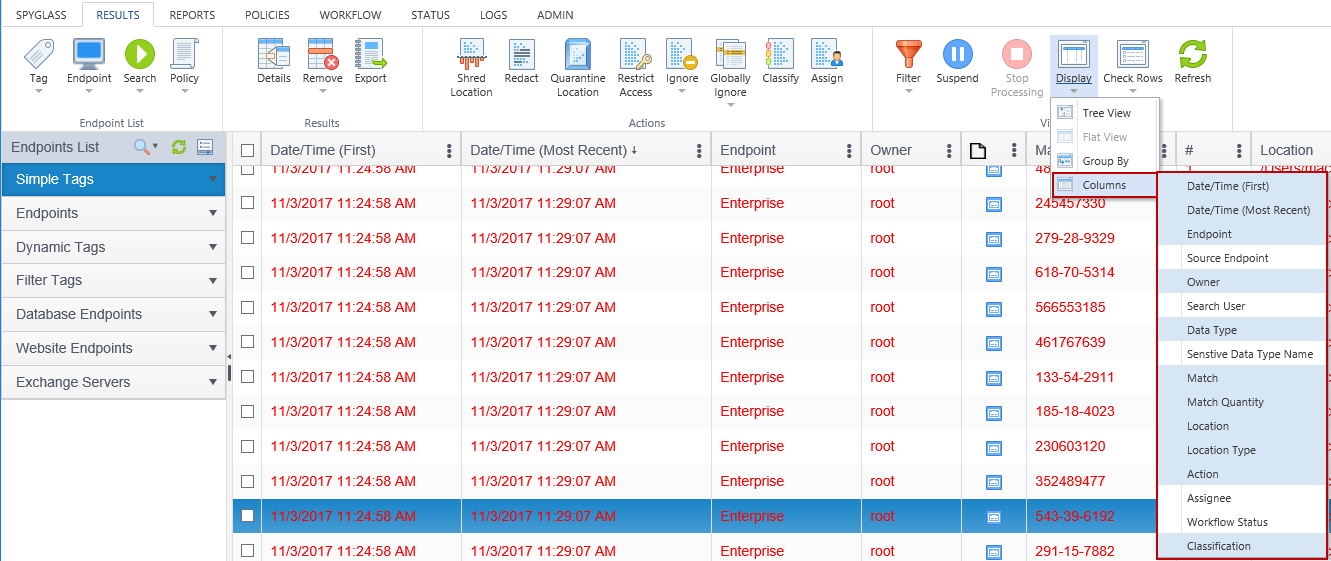The width and height of the screenshot is (1331, 561).
Task: Click the Assign icon
Action: tap(826, 54)
